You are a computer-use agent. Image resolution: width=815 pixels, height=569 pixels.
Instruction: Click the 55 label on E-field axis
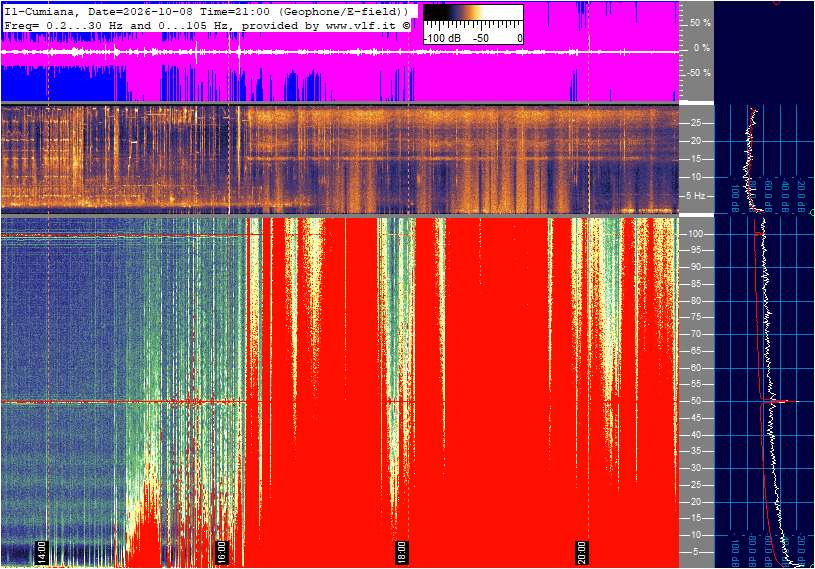point(695,385)
